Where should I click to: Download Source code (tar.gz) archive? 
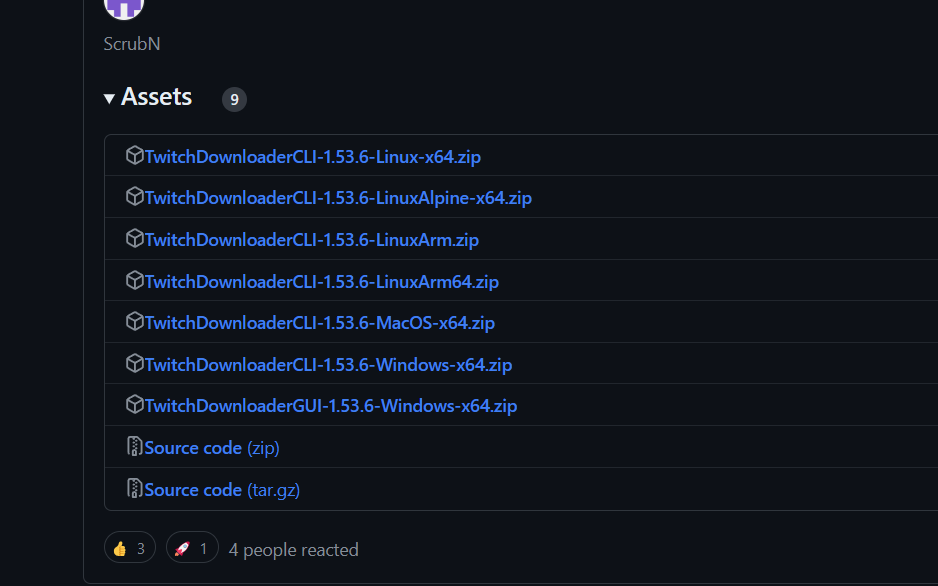222,490
